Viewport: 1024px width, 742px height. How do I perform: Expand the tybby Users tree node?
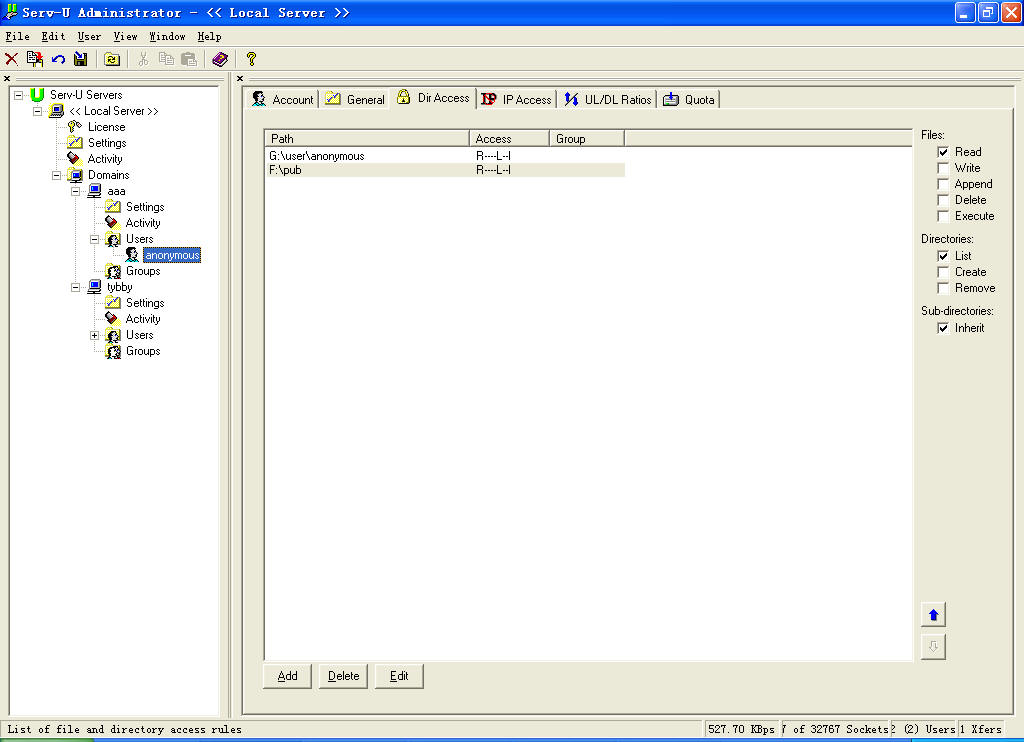[x=95, y=335]
